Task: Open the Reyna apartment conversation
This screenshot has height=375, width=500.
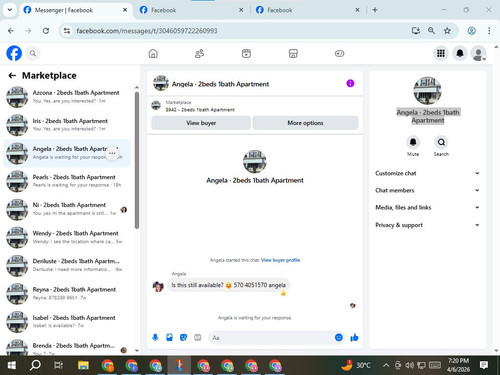Action: (x=67, y=294)
